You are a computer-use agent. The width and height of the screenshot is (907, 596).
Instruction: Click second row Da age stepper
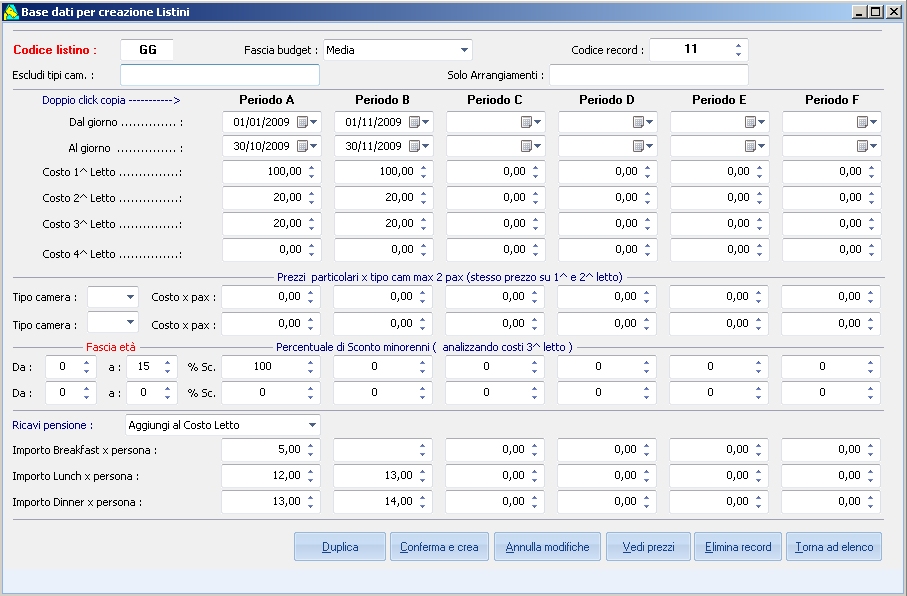(x=86, y=393)
